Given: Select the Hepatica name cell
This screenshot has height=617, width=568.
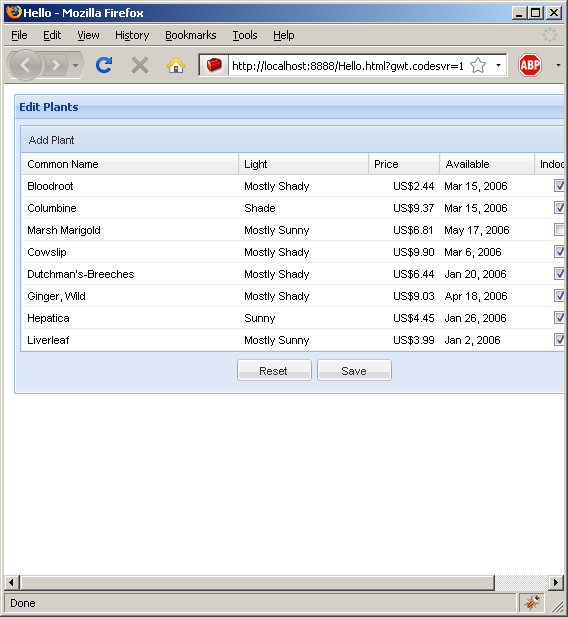Looking at the screenshot, I should pyautogui.click(x=130, y=318).
